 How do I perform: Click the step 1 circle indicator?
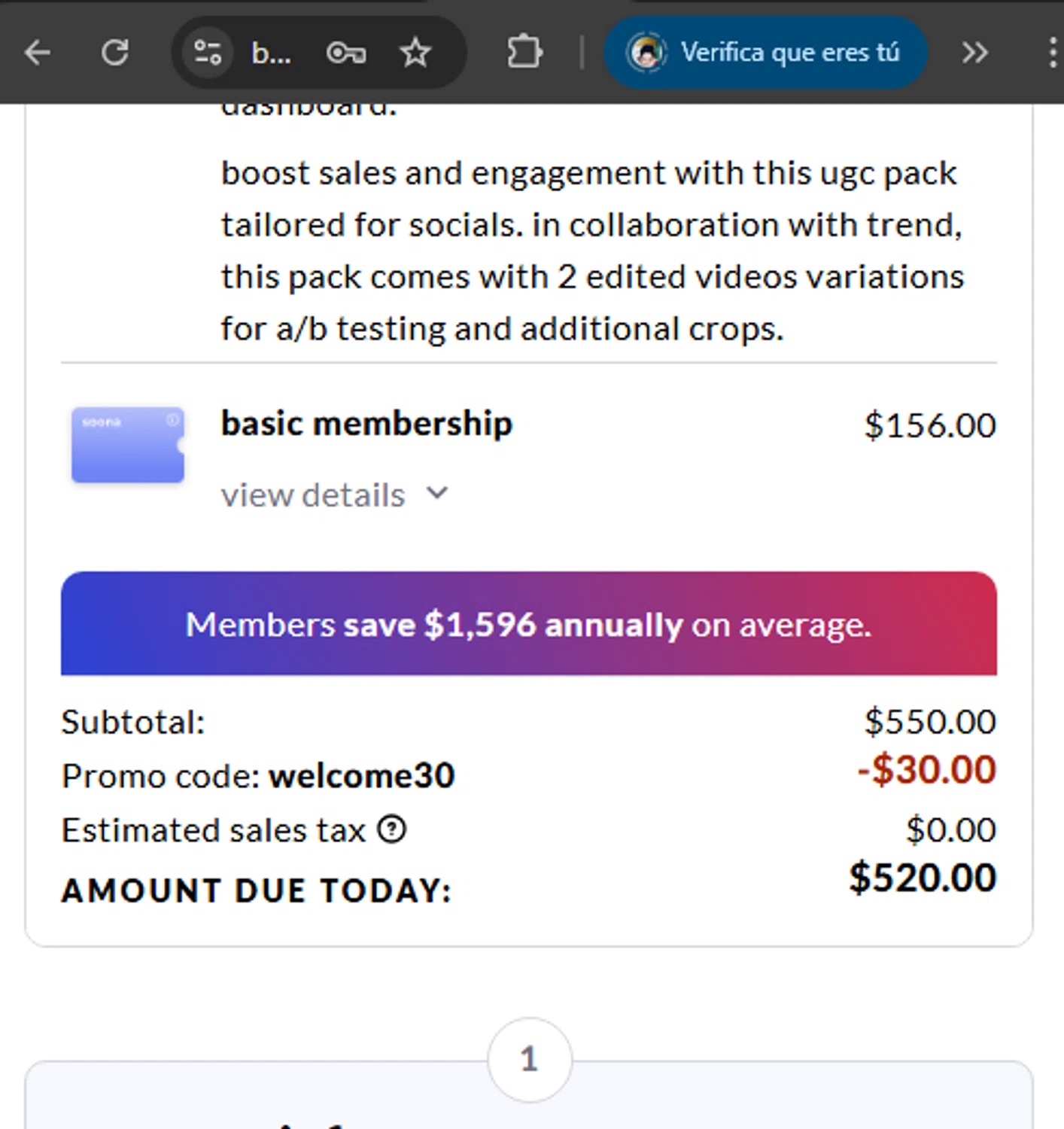pos(530,1060)
